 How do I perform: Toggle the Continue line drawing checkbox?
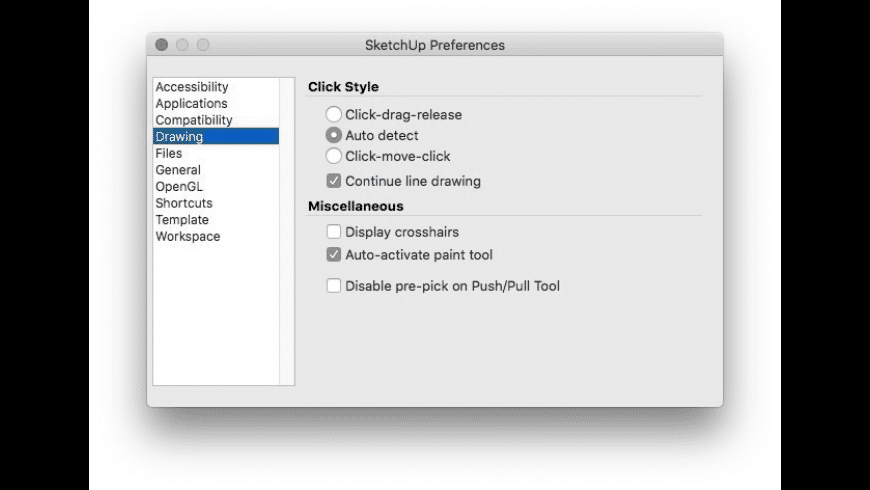point(334,181)
